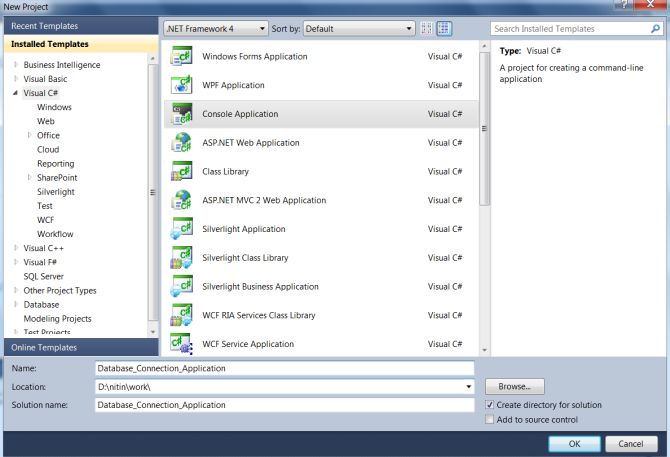Expand the SharePoint node
Viewport: 670px width, 457px height.
coord(29,177)
